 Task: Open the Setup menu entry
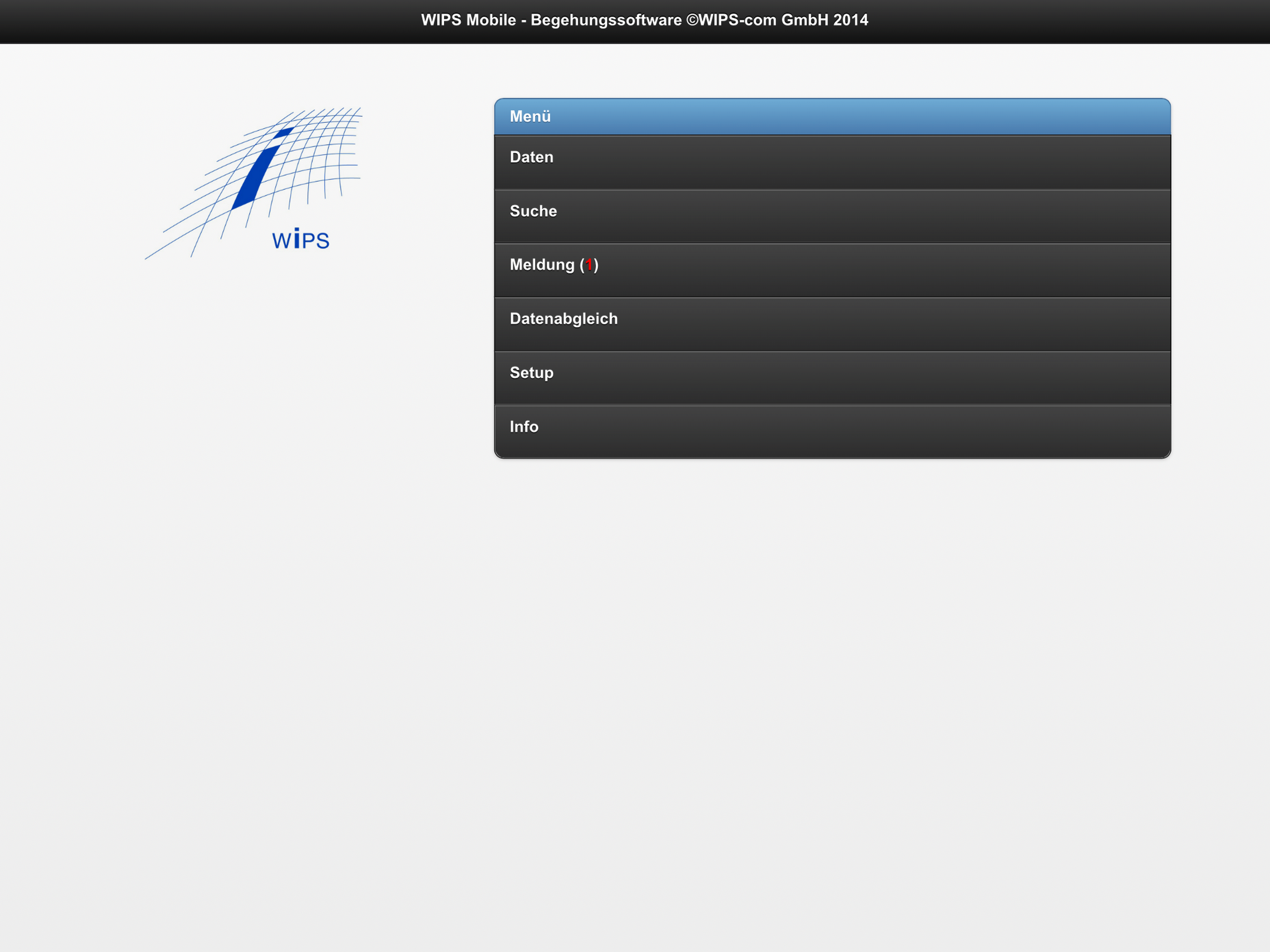[832, 378]
